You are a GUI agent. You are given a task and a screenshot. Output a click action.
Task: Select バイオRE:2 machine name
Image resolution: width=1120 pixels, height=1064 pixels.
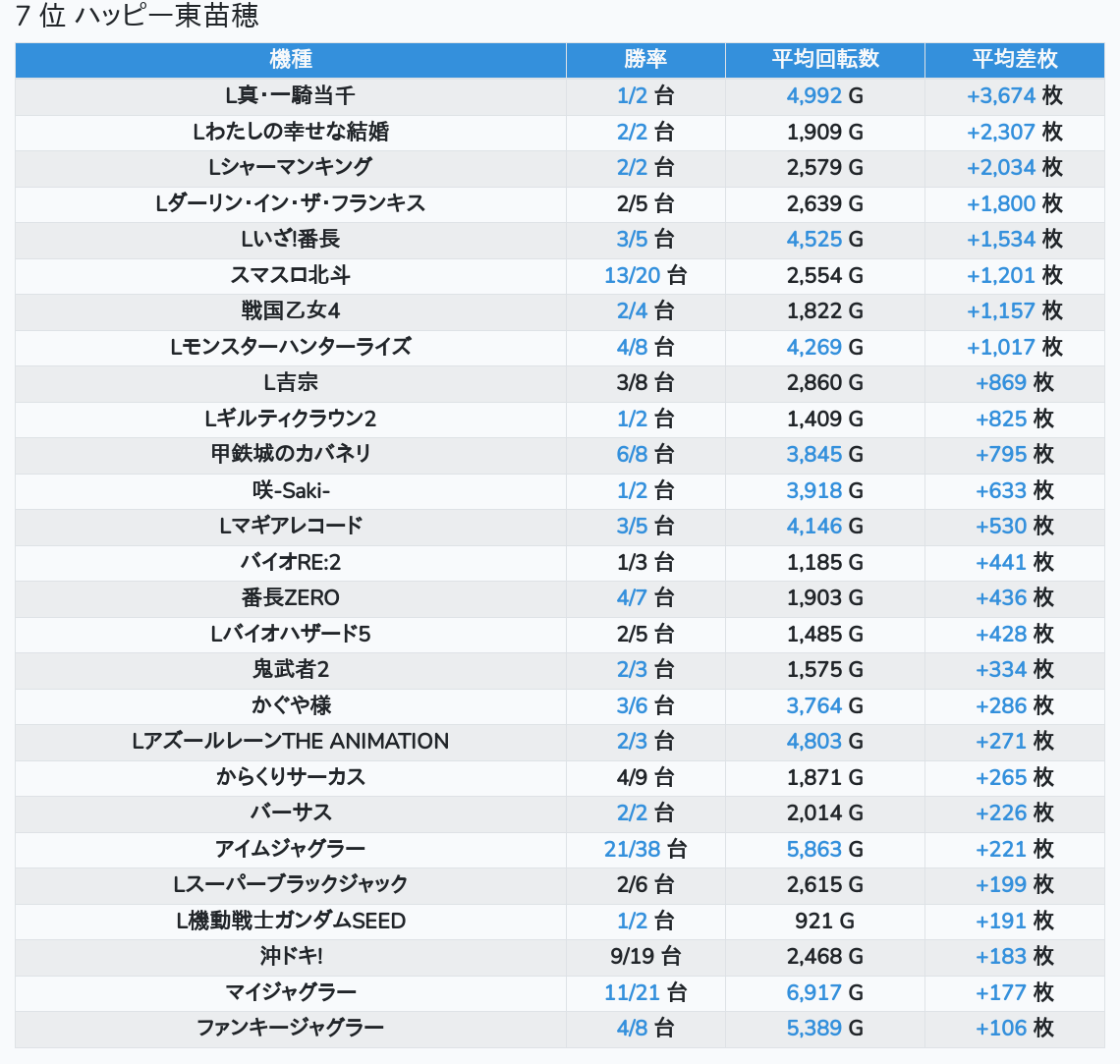click(x=291, y=562)
